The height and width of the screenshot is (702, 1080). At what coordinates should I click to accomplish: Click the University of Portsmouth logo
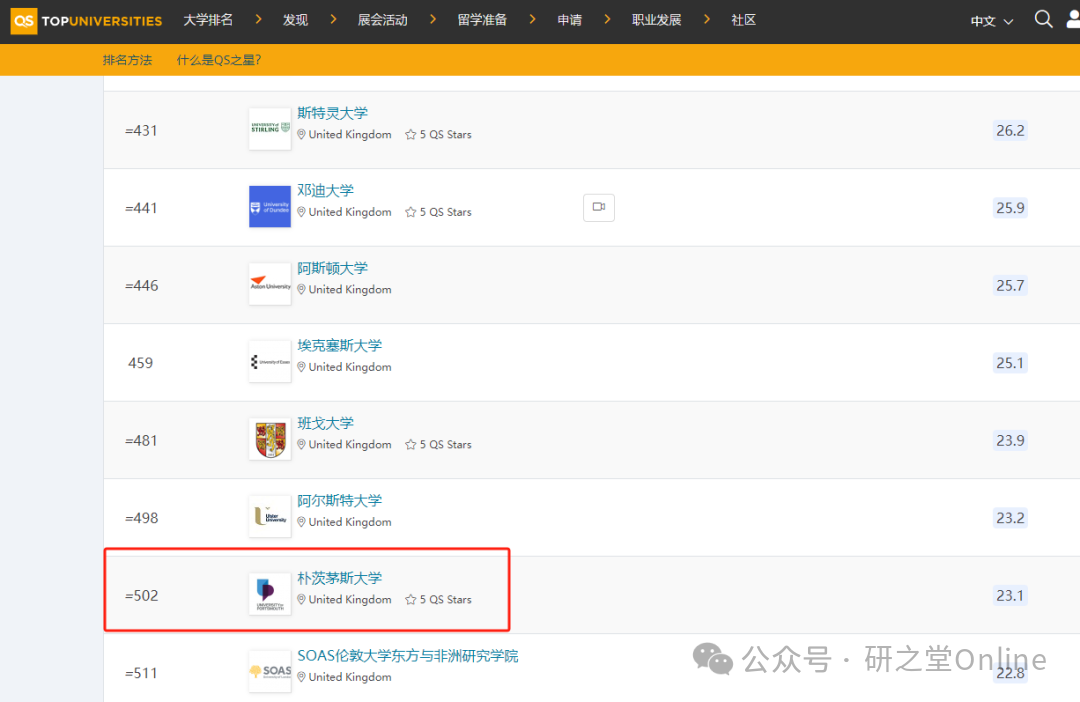tap(269, 594)
